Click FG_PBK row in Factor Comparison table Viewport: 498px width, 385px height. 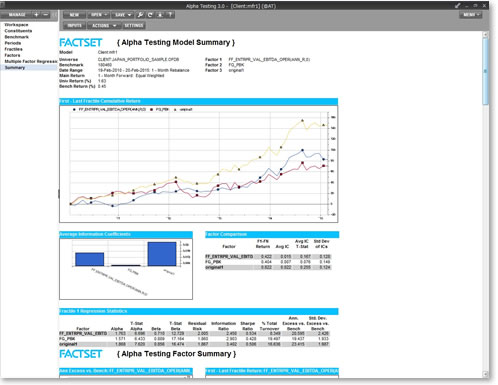268,262
